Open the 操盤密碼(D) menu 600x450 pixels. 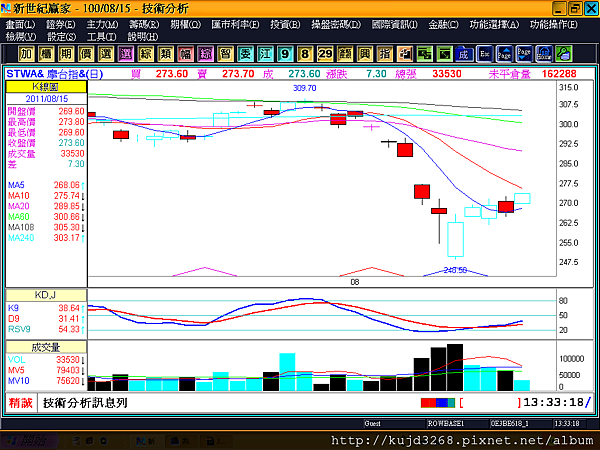336,24
